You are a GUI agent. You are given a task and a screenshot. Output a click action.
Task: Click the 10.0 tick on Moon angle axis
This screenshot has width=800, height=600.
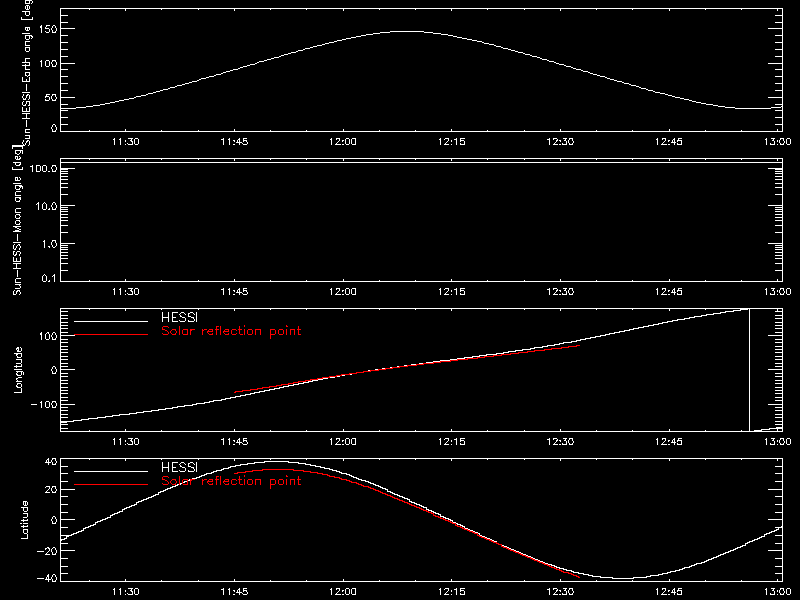pos(46,206)
